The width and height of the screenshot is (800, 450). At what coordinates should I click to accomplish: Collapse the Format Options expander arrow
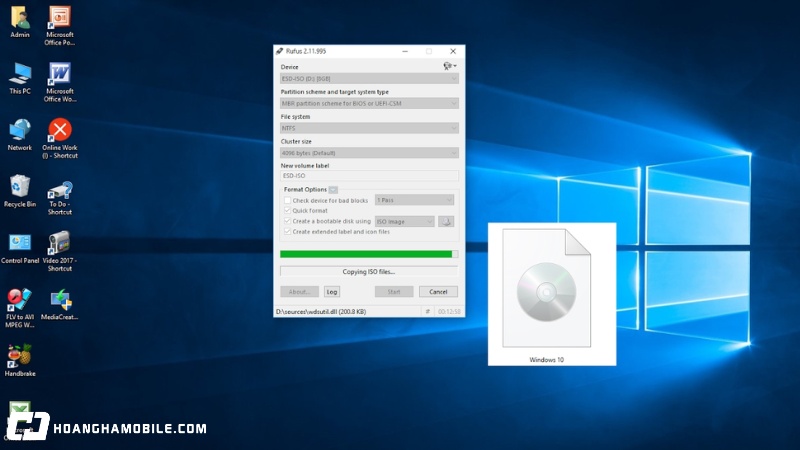pyautogui.click(x=333, y=189)
